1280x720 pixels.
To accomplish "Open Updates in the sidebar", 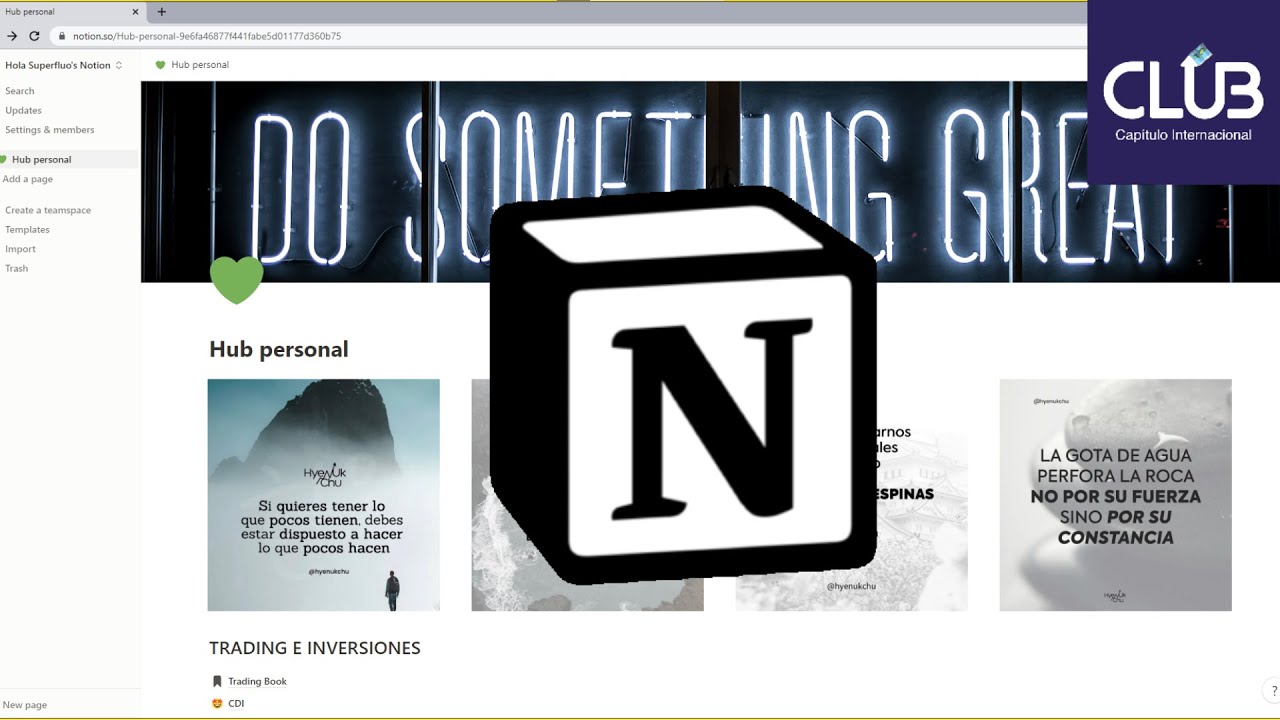I will pos(23,110).
